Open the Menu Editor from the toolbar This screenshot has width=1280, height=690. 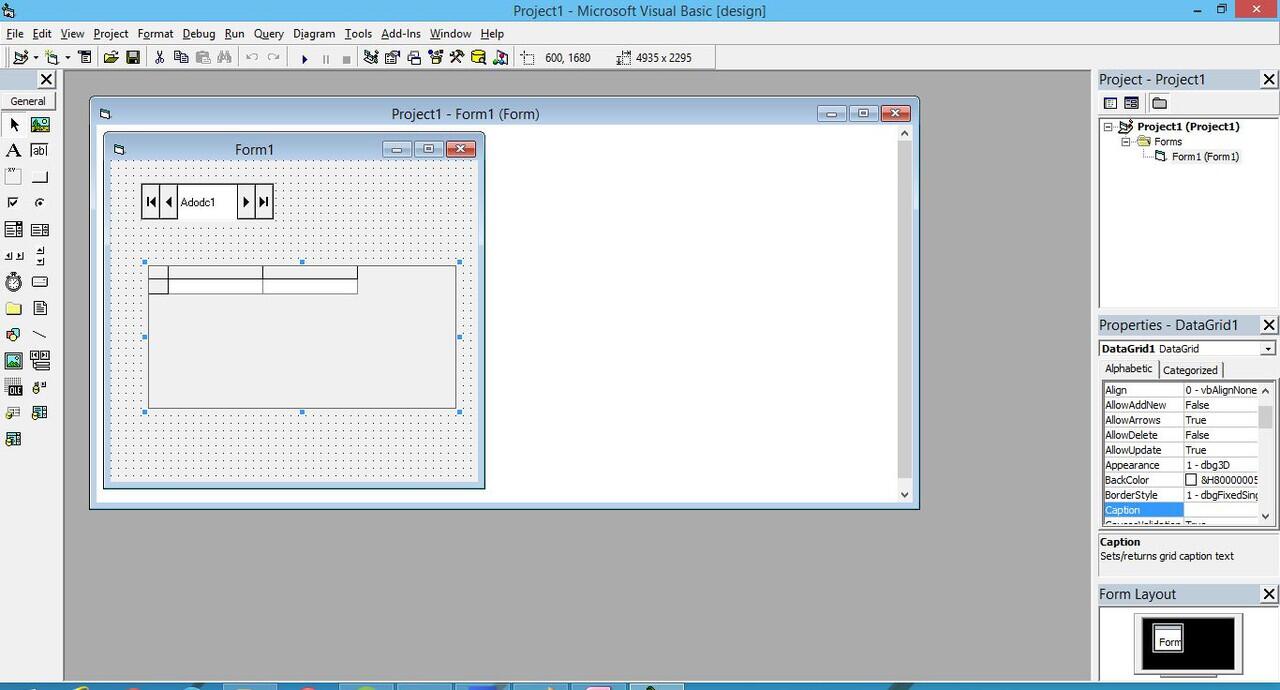coord(85,58)
